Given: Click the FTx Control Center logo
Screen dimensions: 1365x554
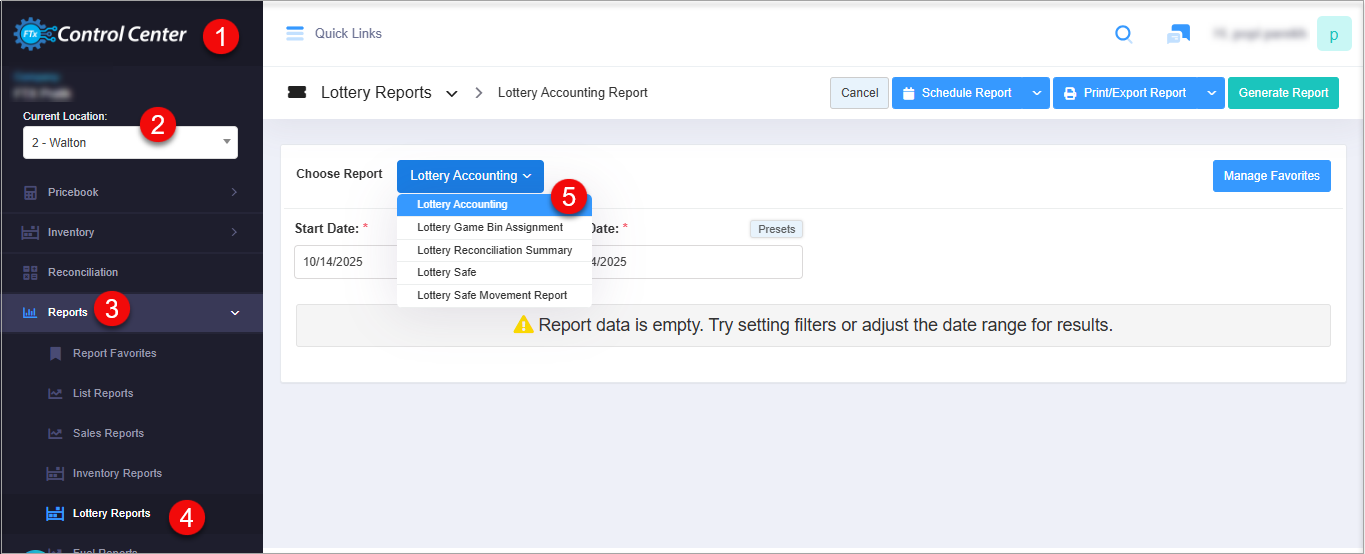Looking at the screenshot, I should [x=100, y=35].
